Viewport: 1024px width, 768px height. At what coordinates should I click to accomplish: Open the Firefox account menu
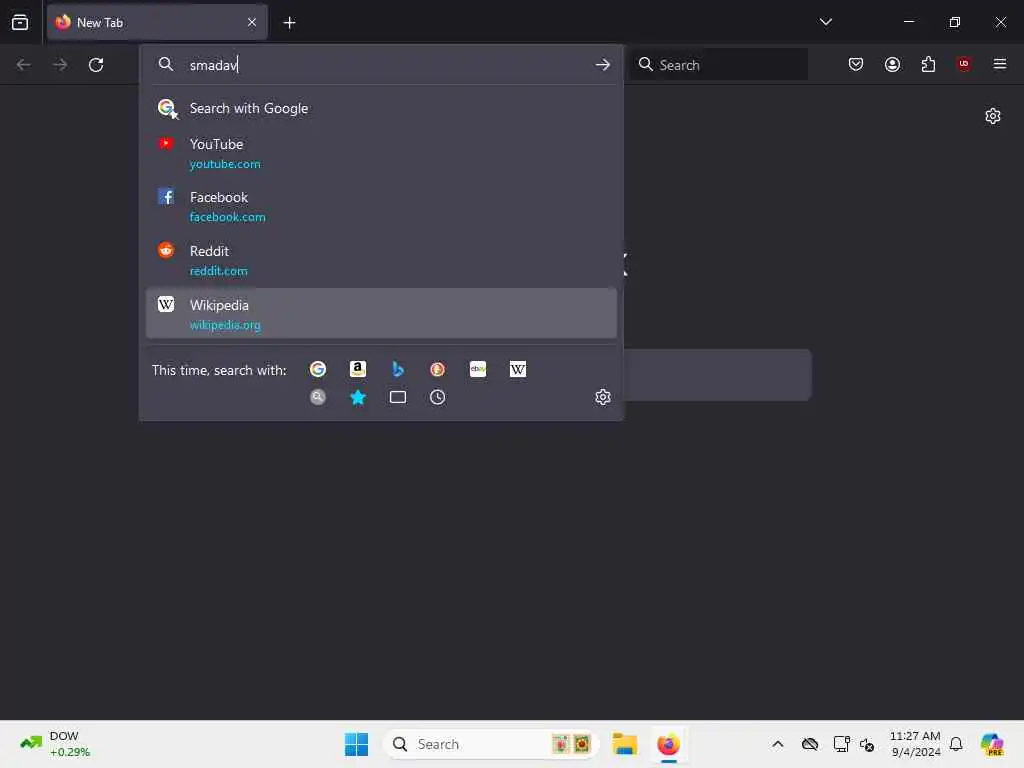coord(892,64)
